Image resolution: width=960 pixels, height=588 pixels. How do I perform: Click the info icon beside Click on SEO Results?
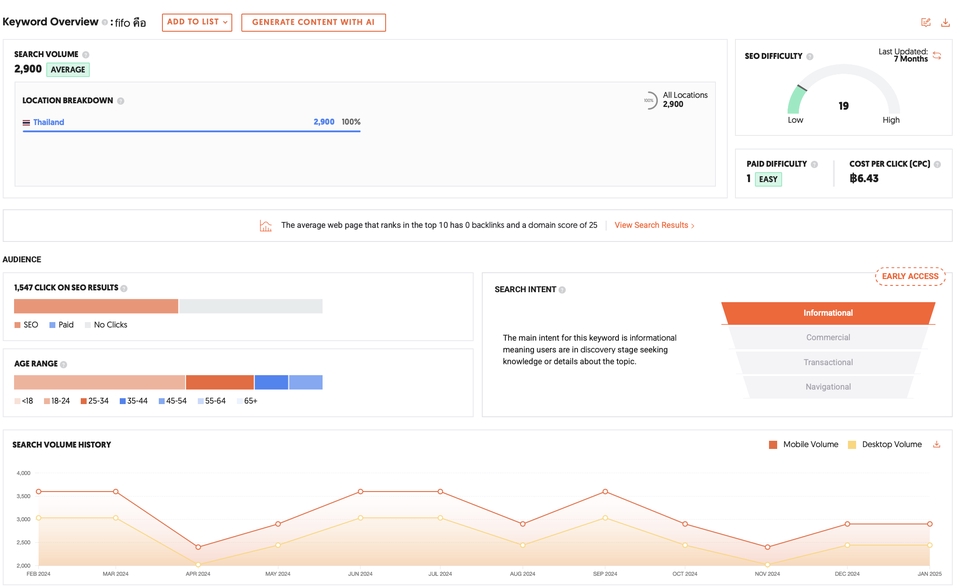click(x=124, y=288)
